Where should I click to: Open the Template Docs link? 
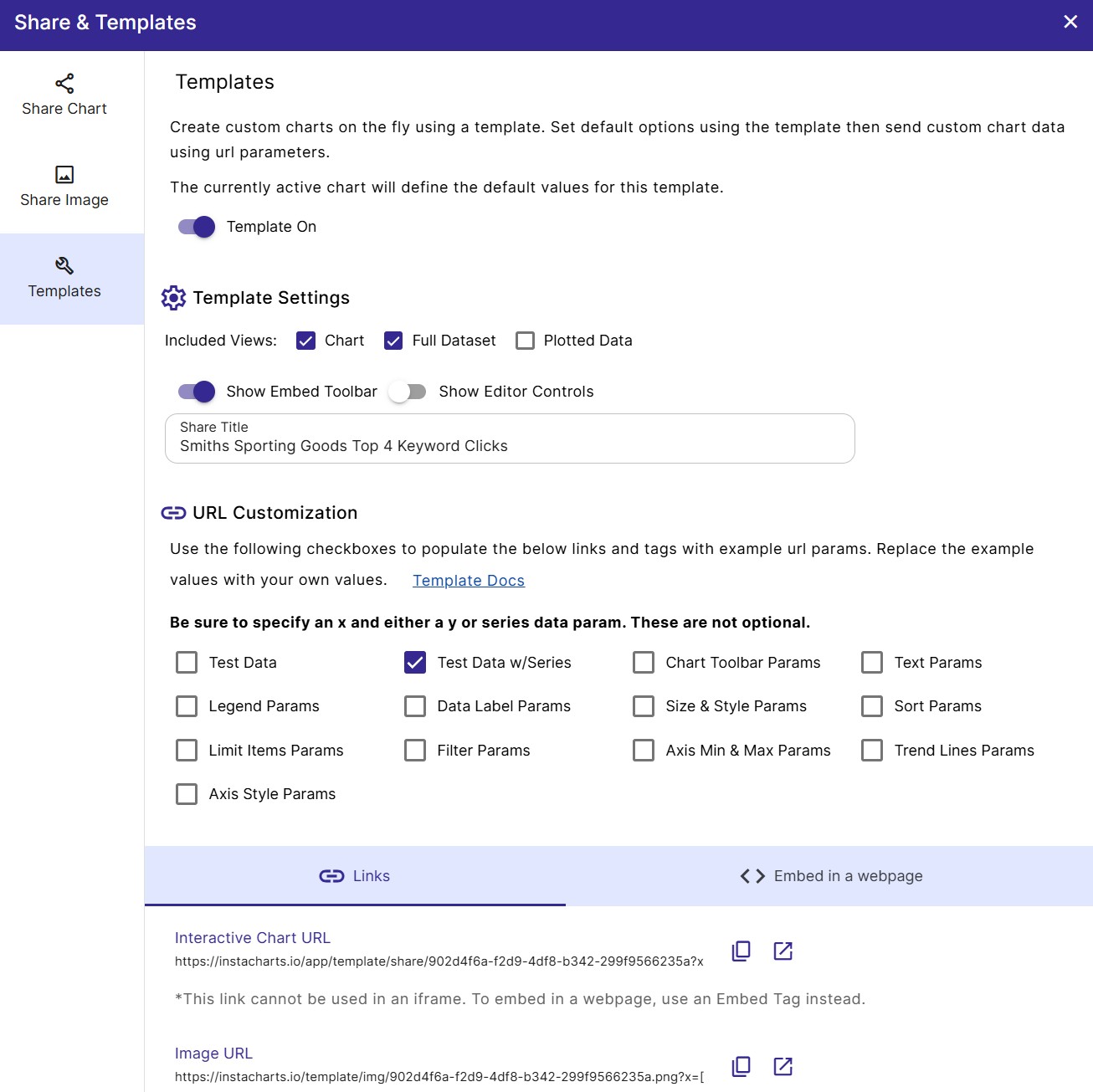tap(469, 581)
